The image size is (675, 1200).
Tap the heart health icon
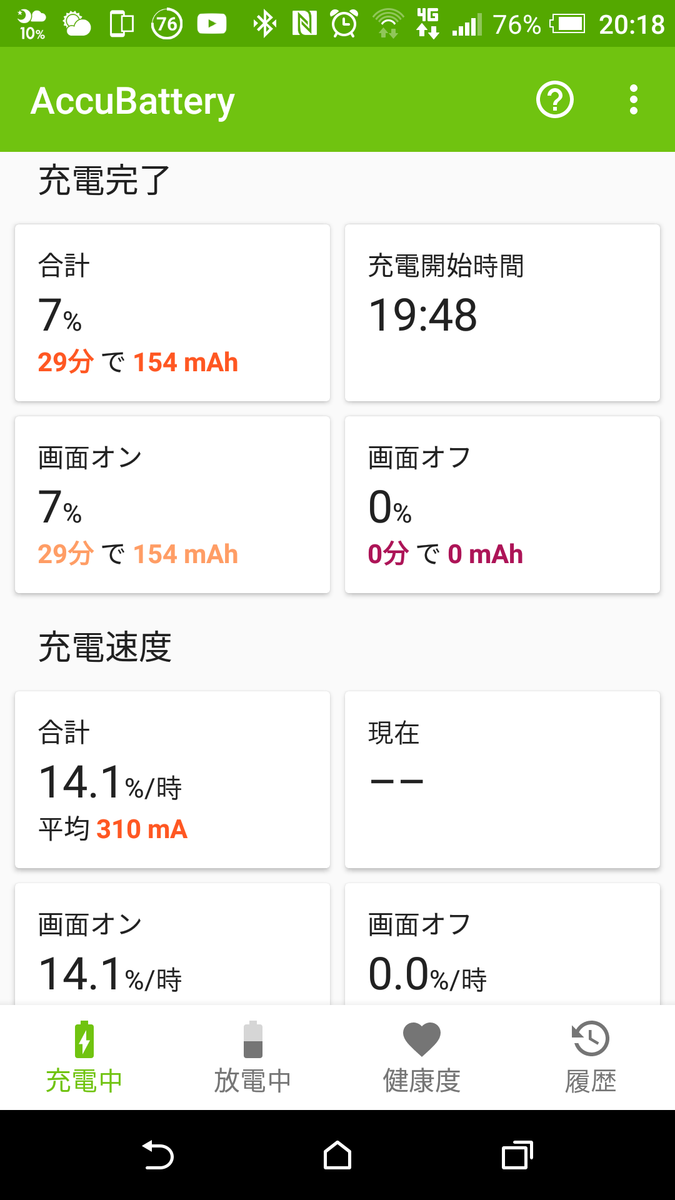pyautogui.click(x=421, y=1040)
